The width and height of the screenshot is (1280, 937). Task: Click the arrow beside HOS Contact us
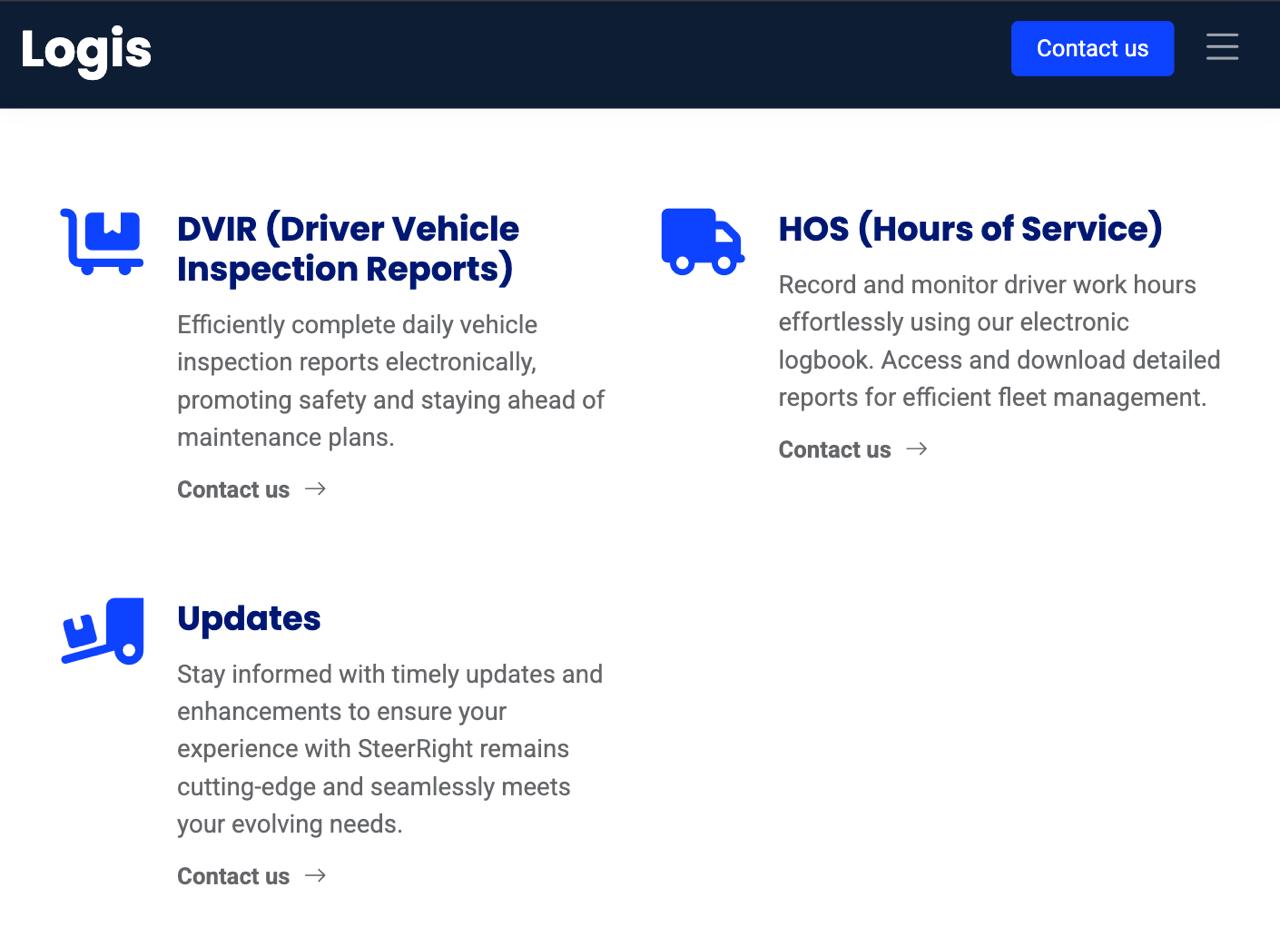916,449
